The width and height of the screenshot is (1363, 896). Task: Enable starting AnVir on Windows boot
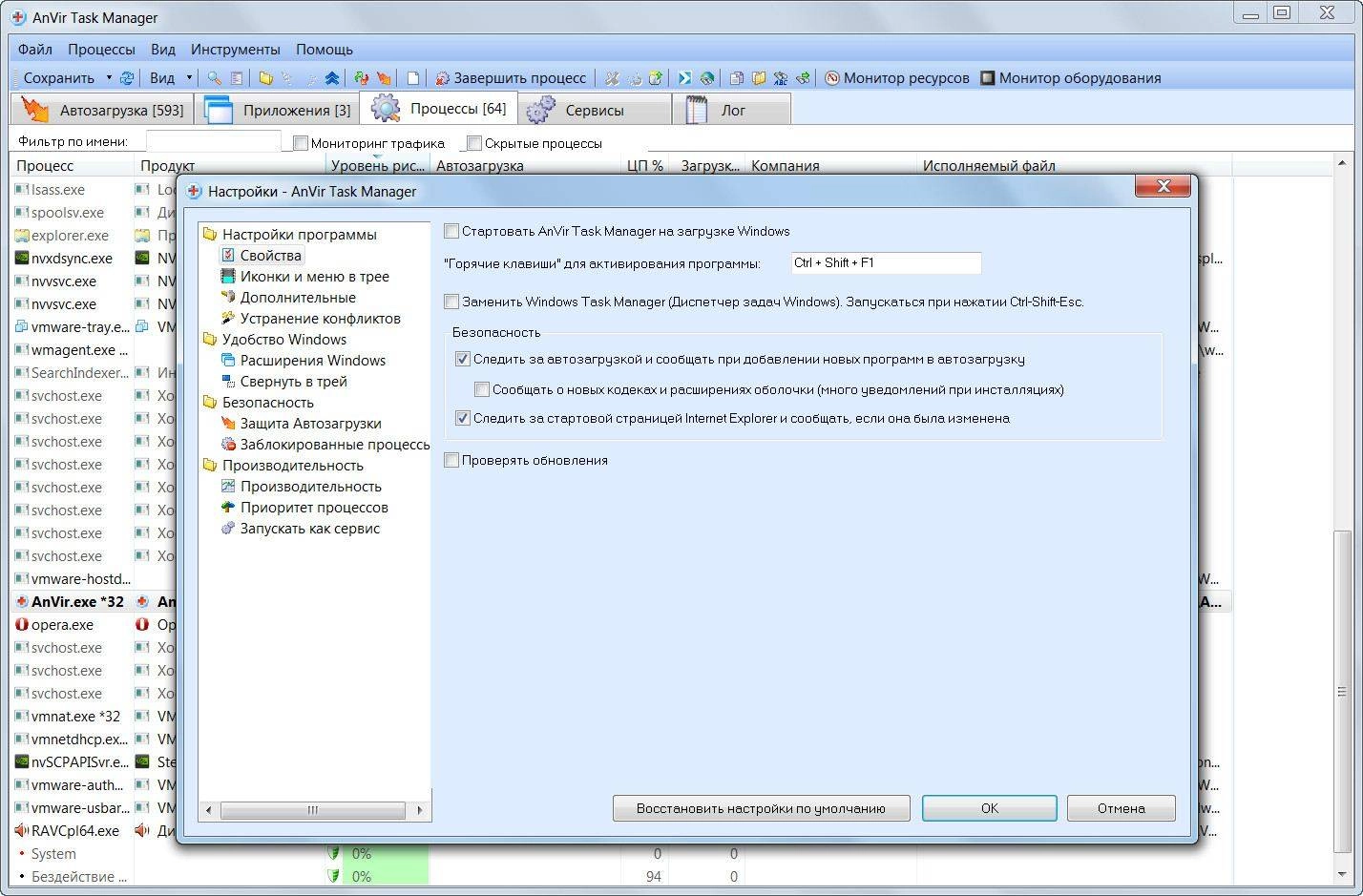click(451, 231)
